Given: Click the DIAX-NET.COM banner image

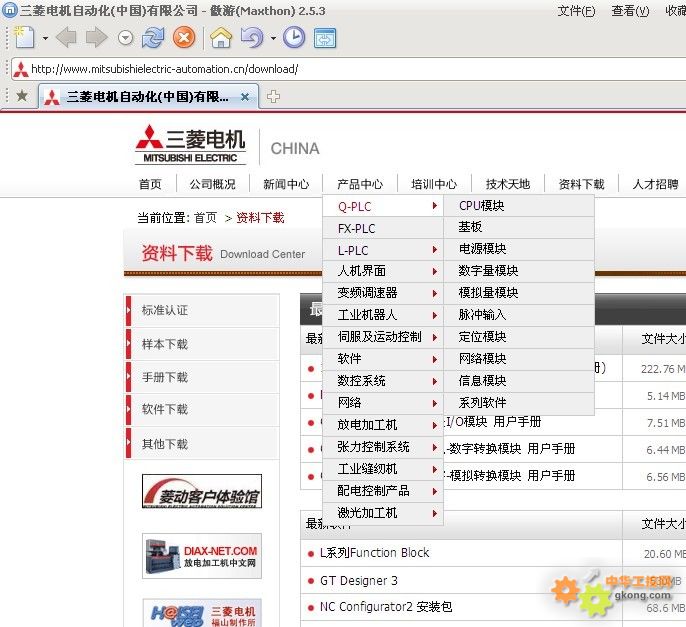Looking at the screenshot, I should [202, 556].
